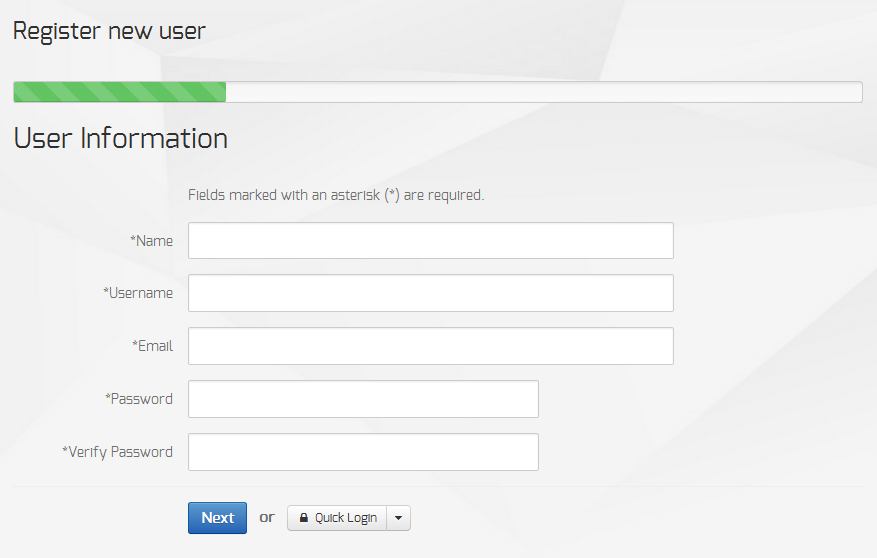This screenshot has width=877, height=558.
Task: Click the green filled progress bar section
Action: coord(120,92)
